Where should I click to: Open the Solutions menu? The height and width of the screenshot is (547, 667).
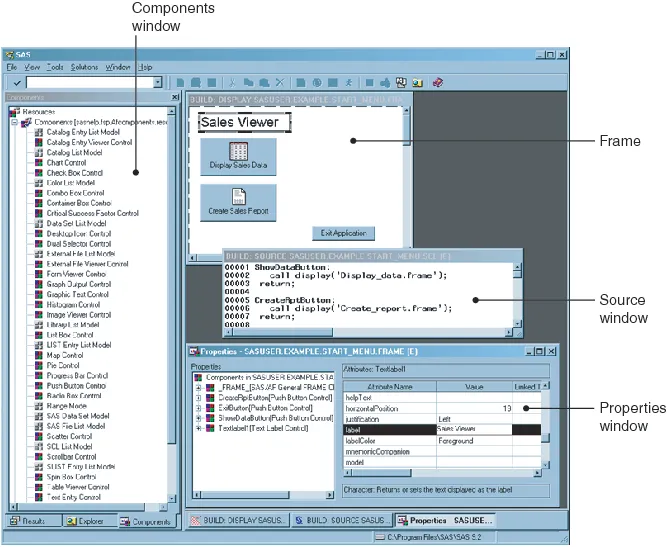coord(84,67)
